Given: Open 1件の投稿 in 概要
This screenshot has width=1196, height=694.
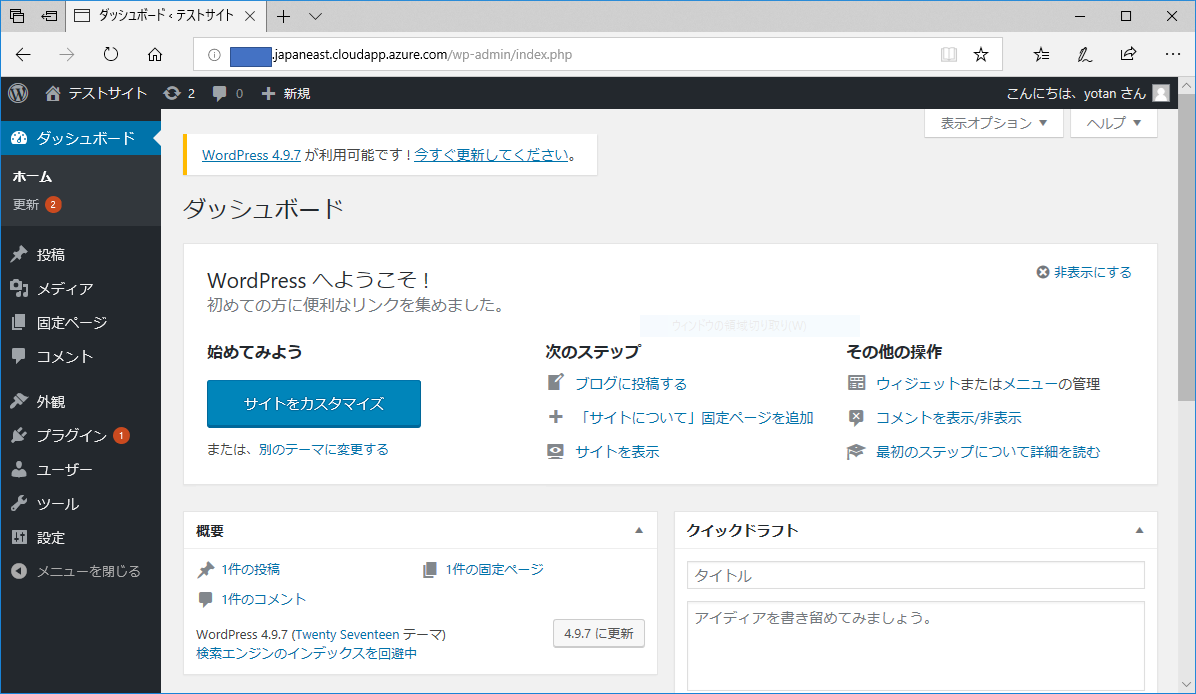Looking at the screenshot, I should pyautogui.click(x=250, y=569).
